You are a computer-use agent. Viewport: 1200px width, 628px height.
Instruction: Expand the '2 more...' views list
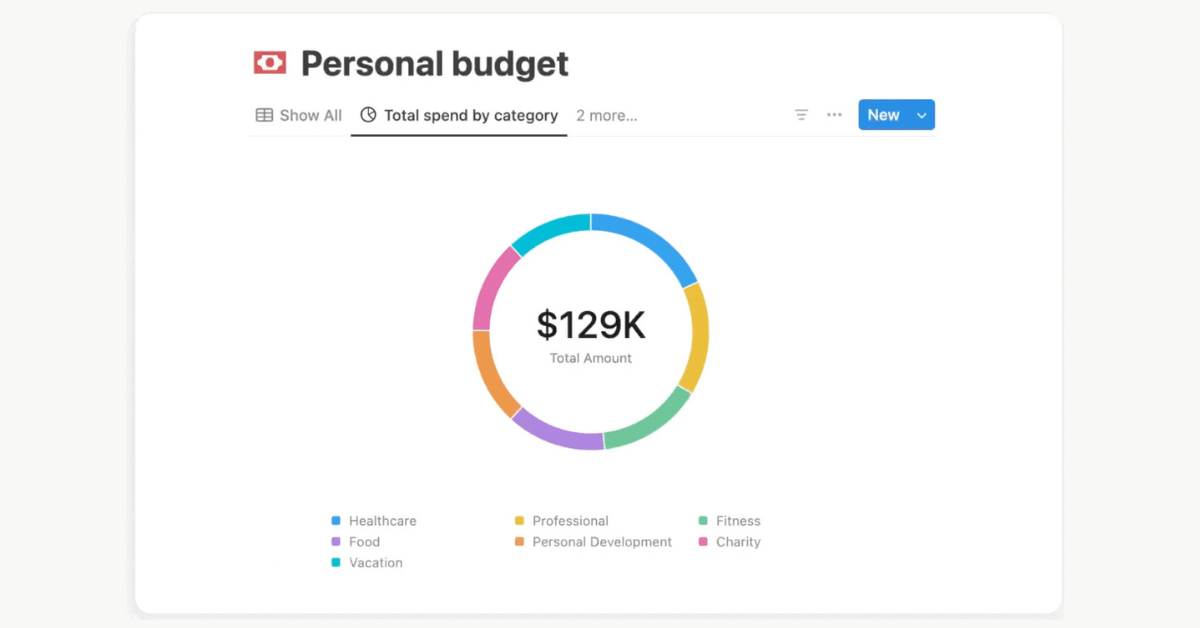(x=606, y=115)
